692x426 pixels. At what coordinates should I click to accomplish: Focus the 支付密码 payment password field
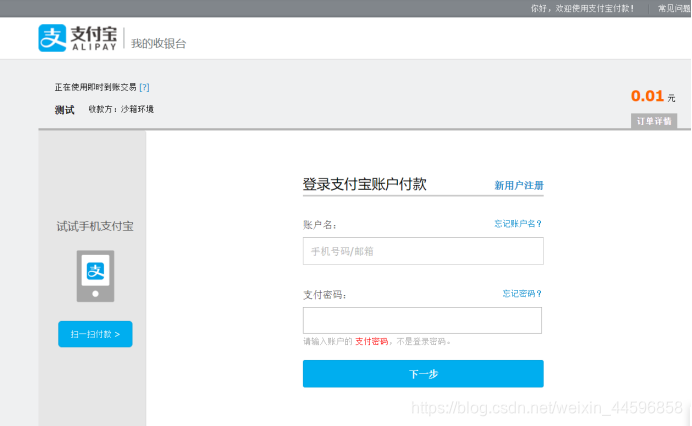point(422,320)
